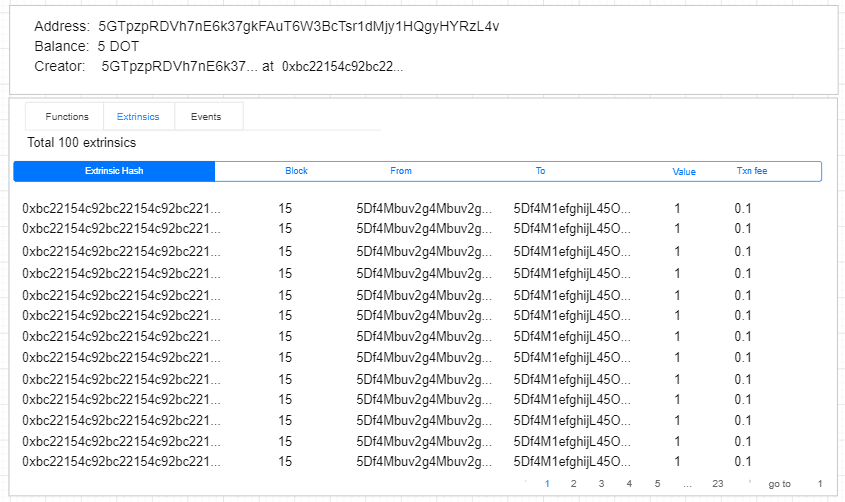Open the first extrinsic hash in table

pyautogui.click(x=121, y=209)
